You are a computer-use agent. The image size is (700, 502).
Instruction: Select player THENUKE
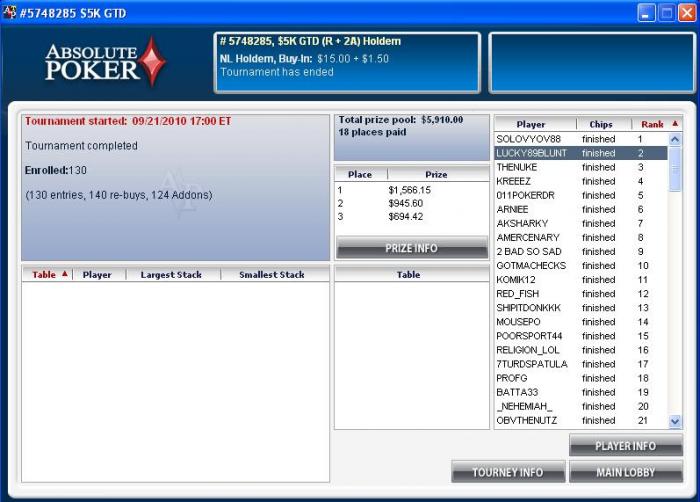point(581,167)
